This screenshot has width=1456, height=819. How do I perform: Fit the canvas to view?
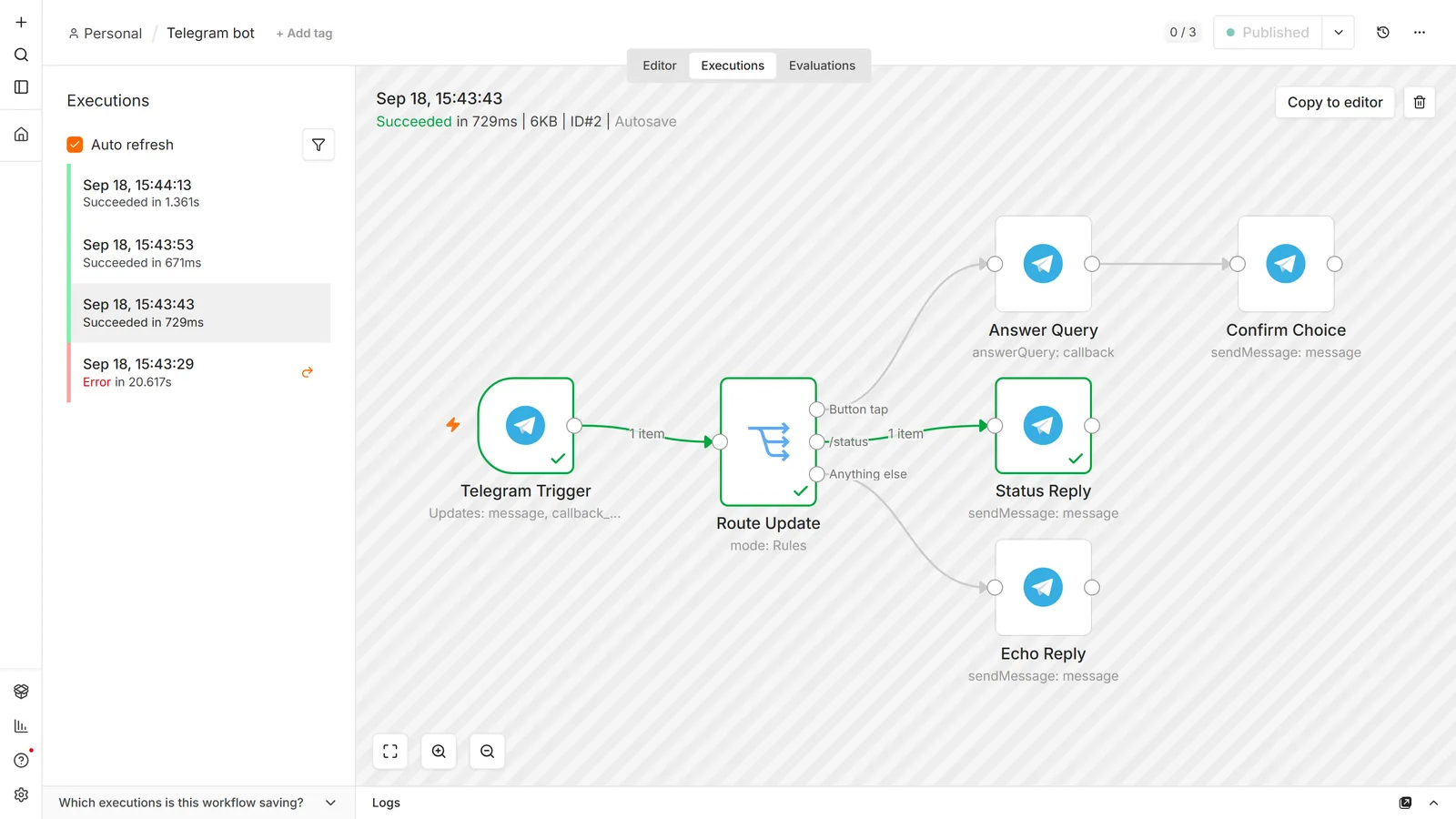[390, 752]
